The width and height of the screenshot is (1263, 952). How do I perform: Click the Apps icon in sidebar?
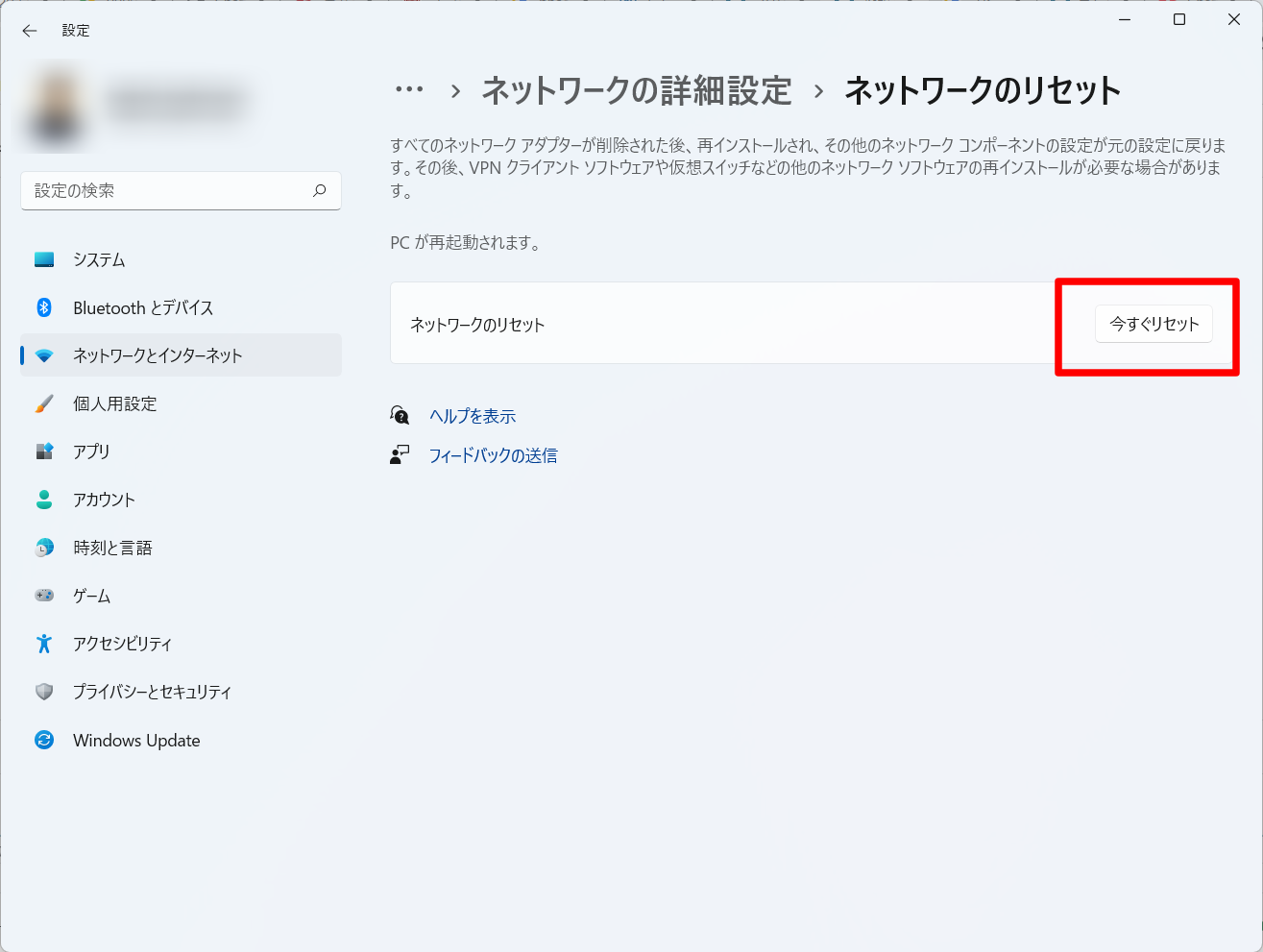pos(44,452)
